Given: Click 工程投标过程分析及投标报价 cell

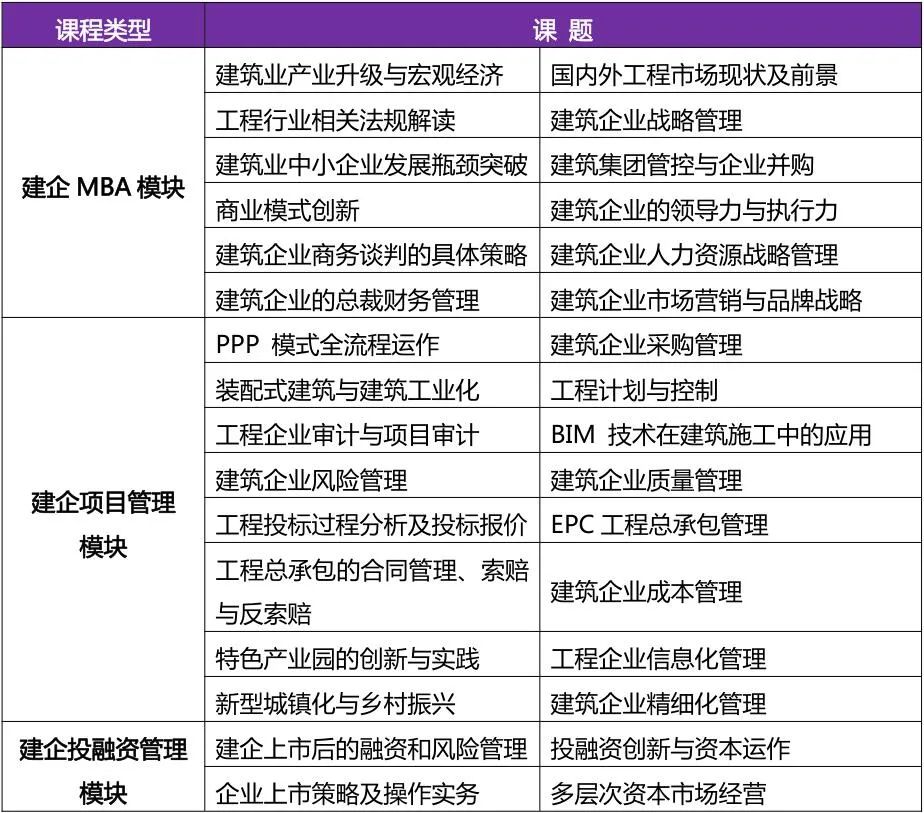Looking at the screenshot, I should tap(372, 520).
